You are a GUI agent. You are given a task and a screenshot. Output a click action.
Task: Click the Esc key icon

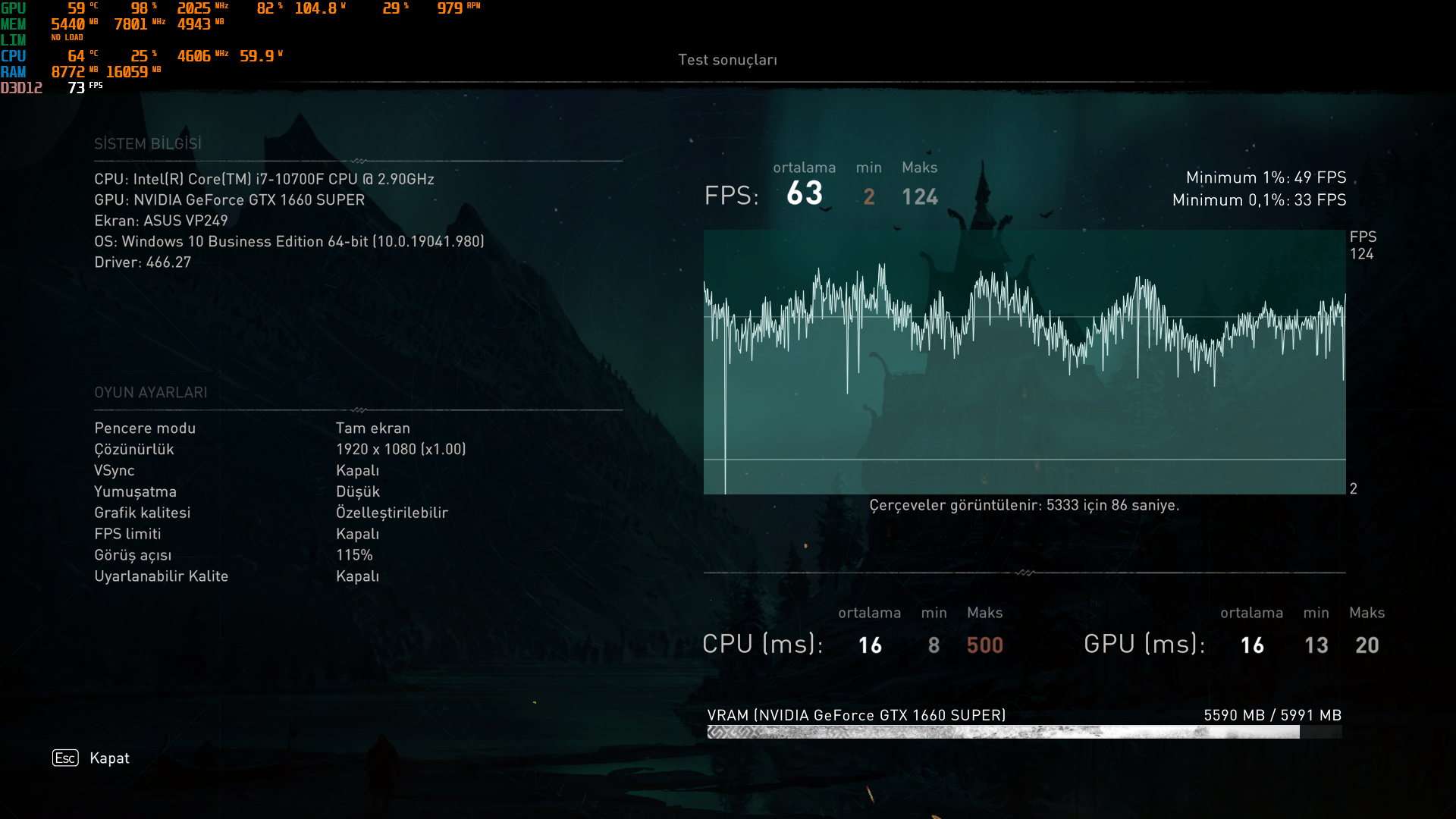(65, 758)
